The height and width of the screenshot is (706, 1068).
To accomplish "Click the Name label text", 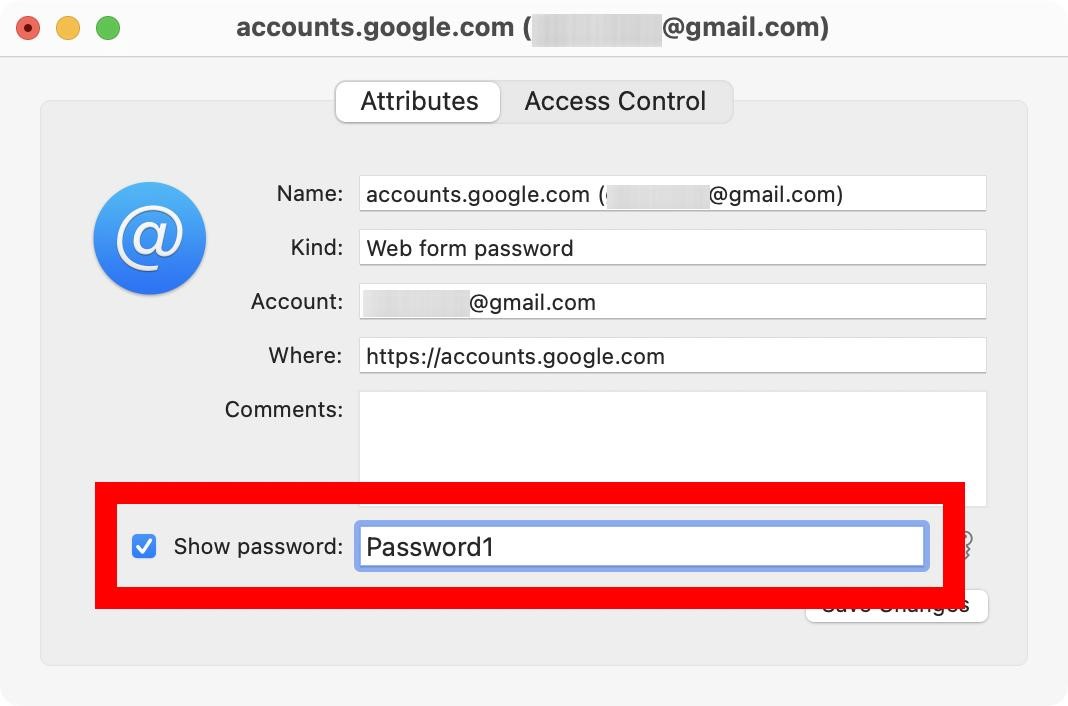I will click(308, 193).
